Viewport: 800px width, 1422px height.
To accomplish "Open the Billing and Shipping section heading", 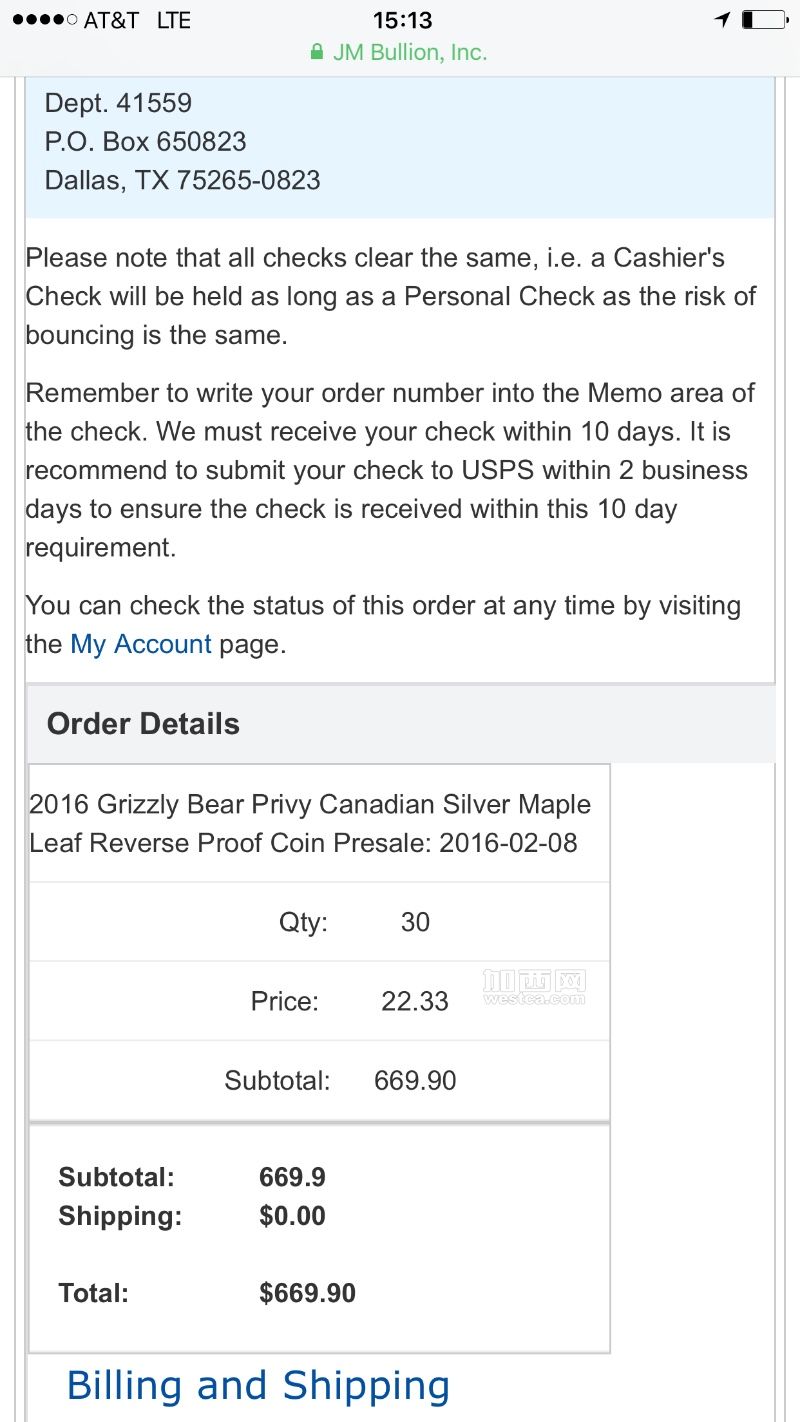I will (258, 1386).
